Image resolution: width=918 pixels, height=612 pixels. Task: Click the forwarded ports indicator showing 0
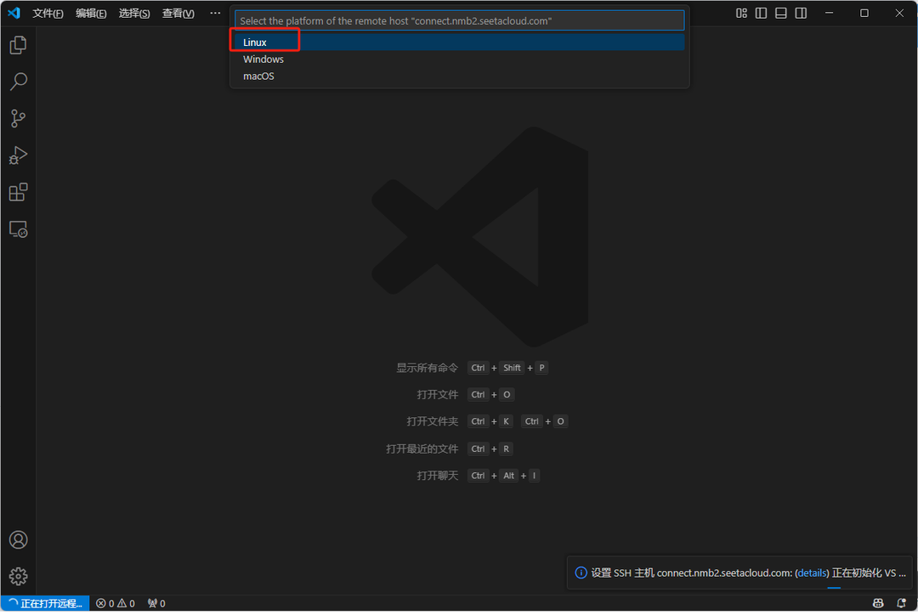coord(156,603)
